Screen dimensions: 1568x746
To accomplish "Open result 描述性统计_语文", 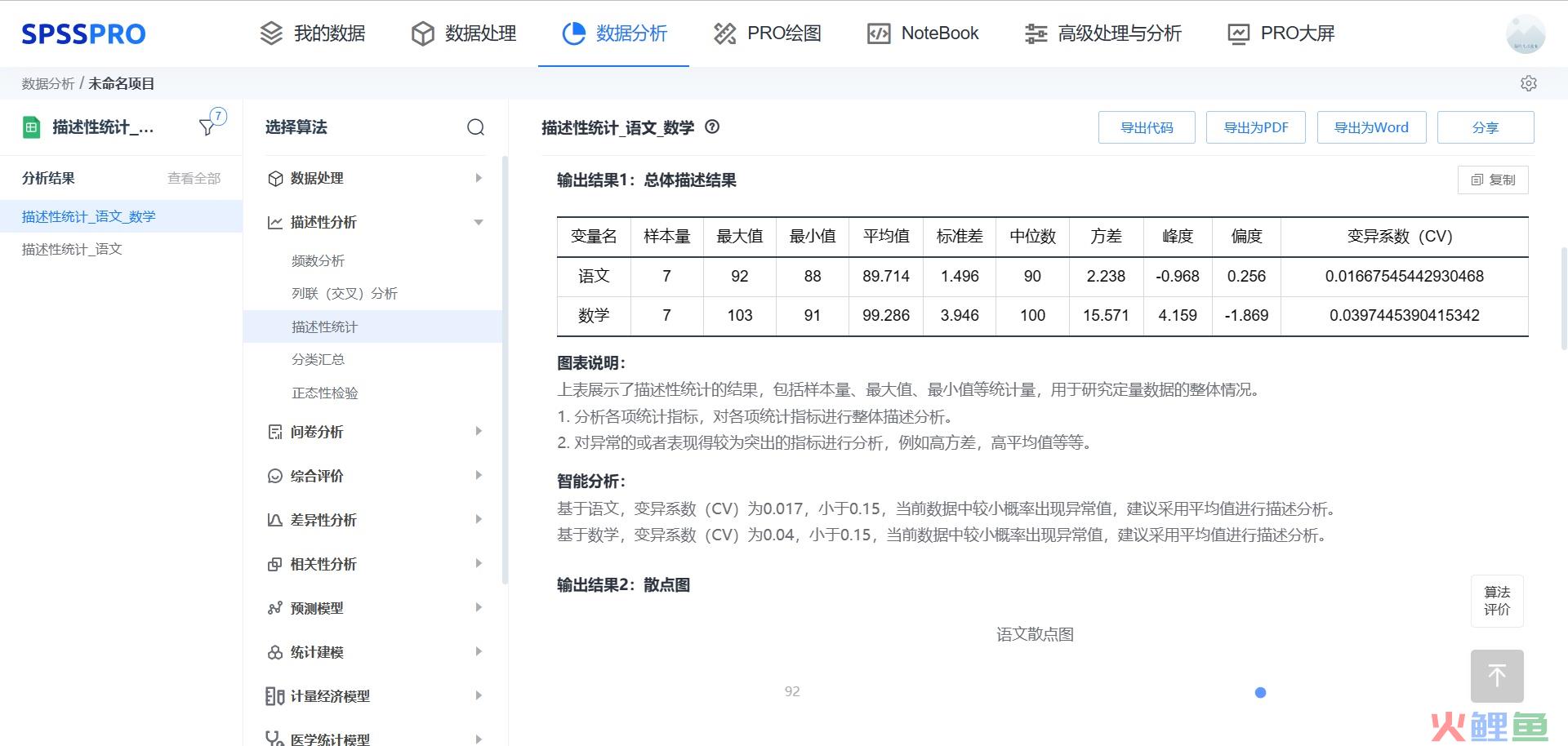I will (x=121, y=249).
